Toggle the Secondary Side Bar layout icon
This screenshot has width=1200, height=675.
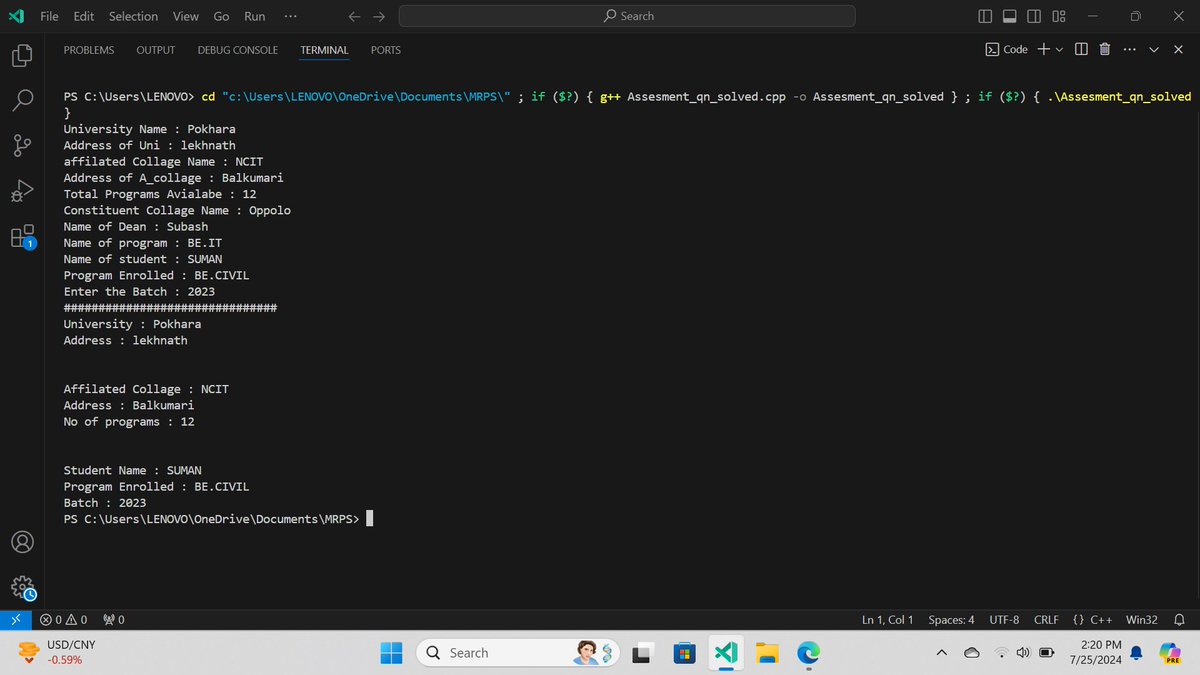(x=1034, y=16)
